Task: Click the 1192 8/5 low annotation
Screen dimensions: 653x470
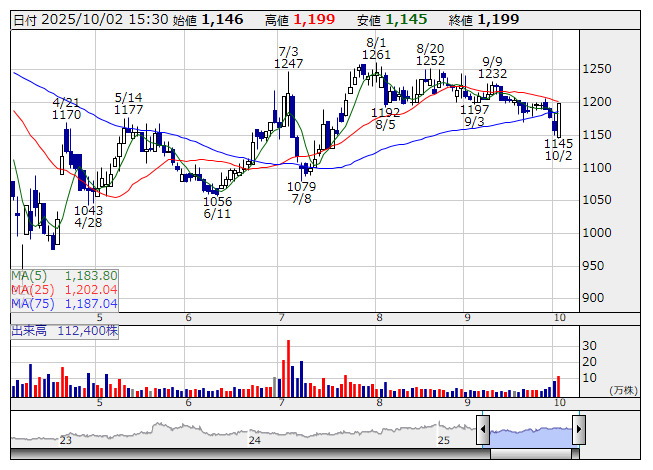Action: point(385,119)
